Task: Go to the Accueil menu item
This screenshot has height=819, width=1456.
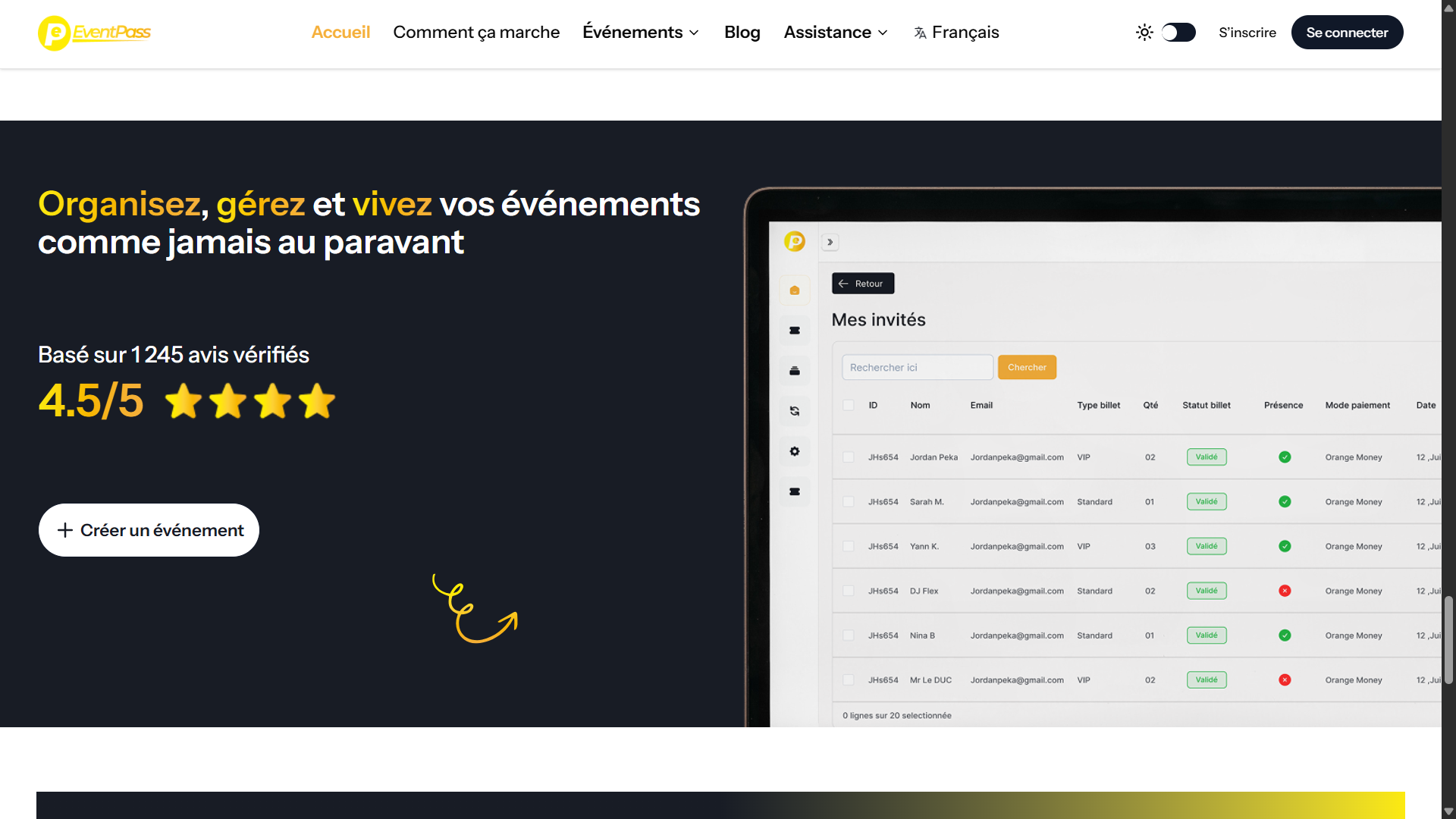Action: coord(340,33)
